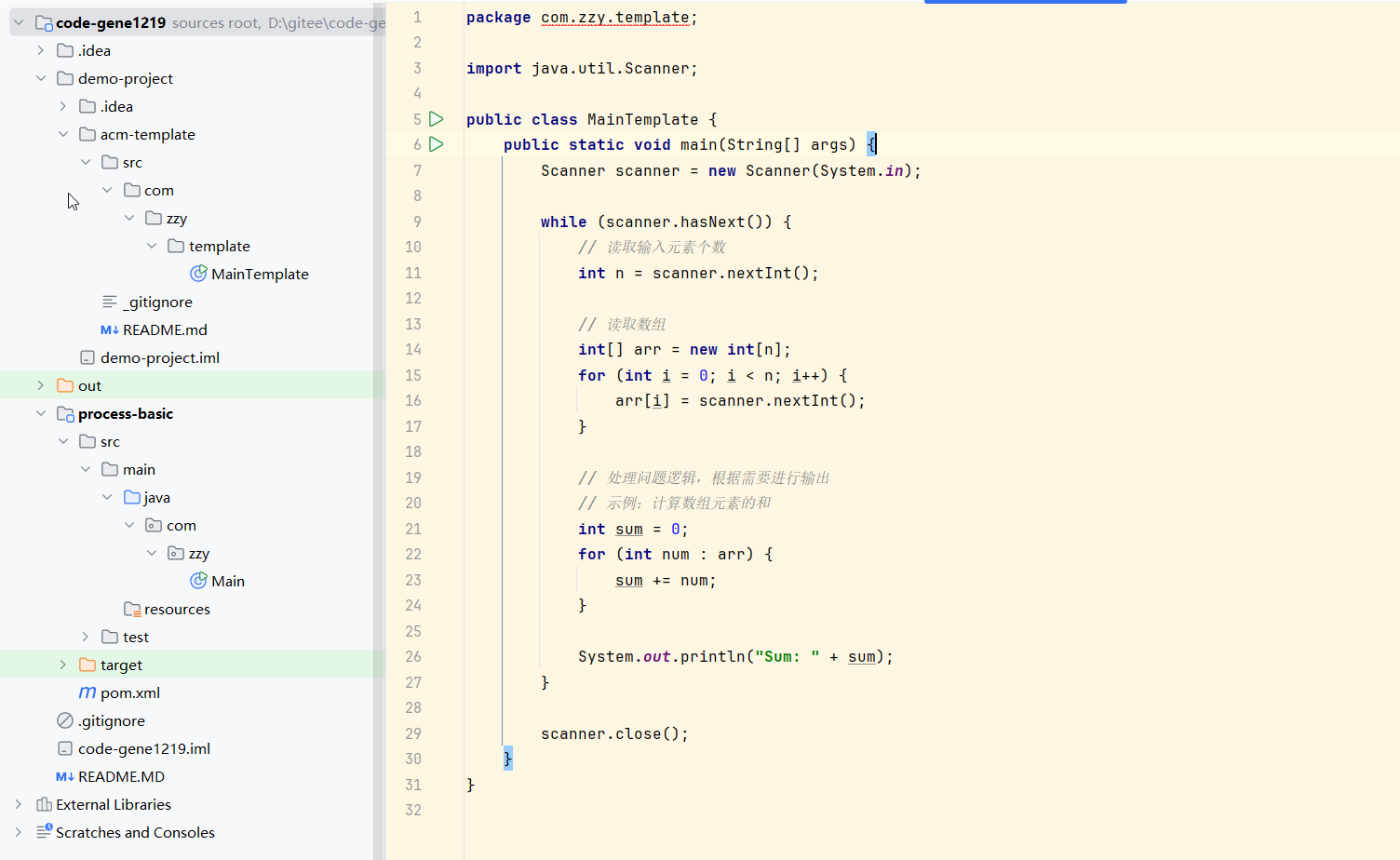Expand Scratches and Consoles node
The image size is (1400, 860).
pyautogui.click(x=19, y=832)
